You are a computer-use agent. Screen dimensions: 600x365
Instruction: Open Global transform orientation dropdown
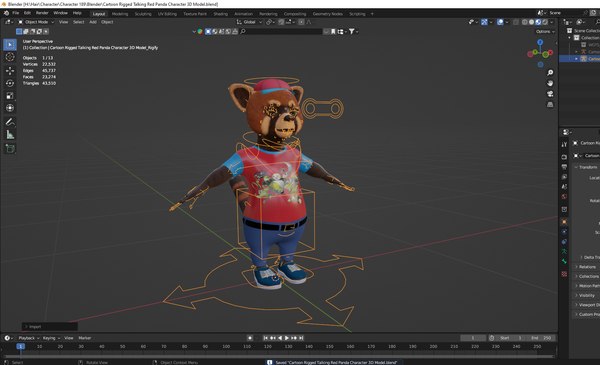[249, 22]
